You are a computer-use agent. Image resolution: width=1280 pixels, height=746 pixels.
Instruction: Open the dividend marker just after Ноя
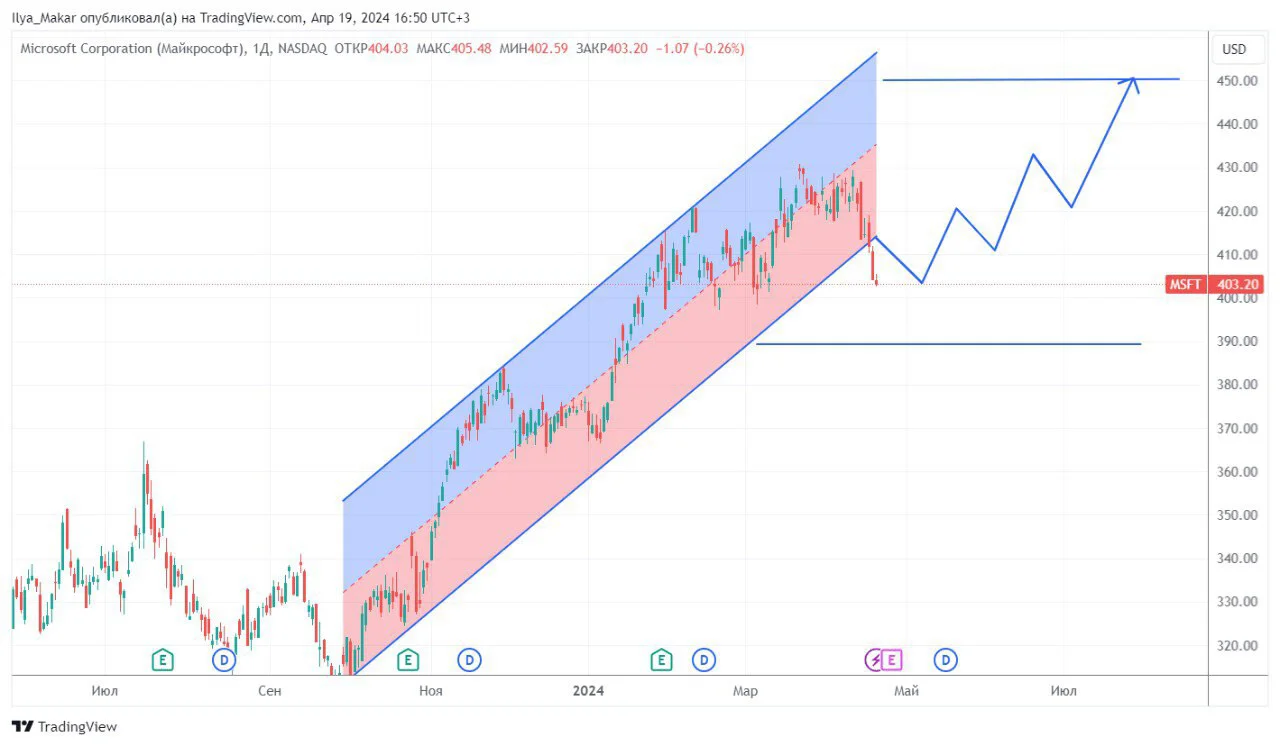469,660
